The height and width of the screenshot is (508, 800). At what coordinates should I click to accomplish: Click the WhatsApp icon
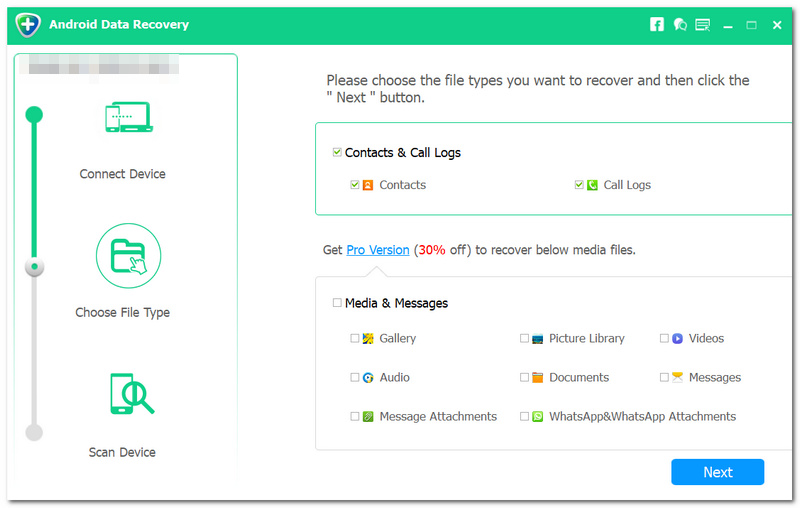pyautogui.click(x=537, y=417)
